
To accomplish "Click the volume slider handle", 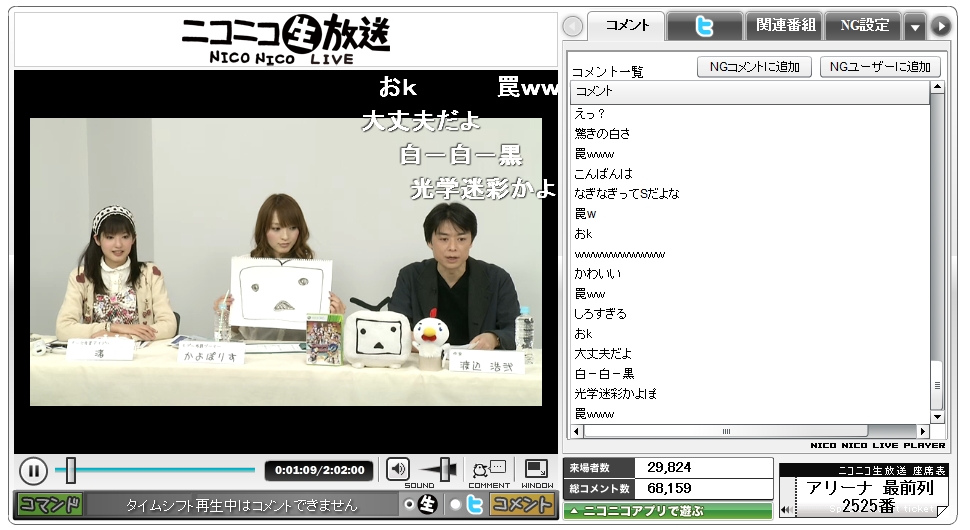I will (446, 468).
